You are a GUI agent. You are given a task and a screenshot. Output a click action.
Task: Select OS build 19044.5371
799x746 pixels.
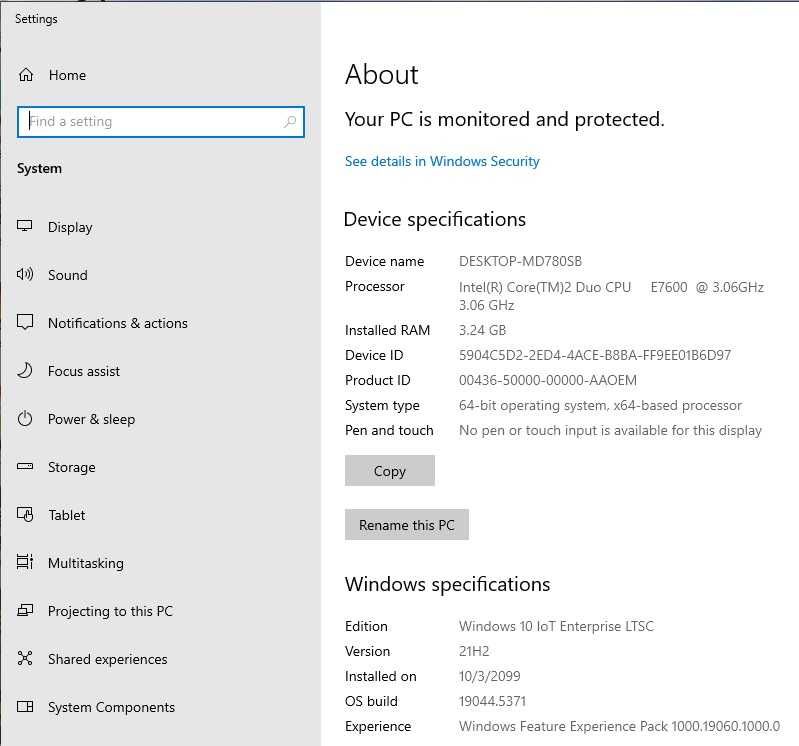pyautogui.click(x=492, y=701)
